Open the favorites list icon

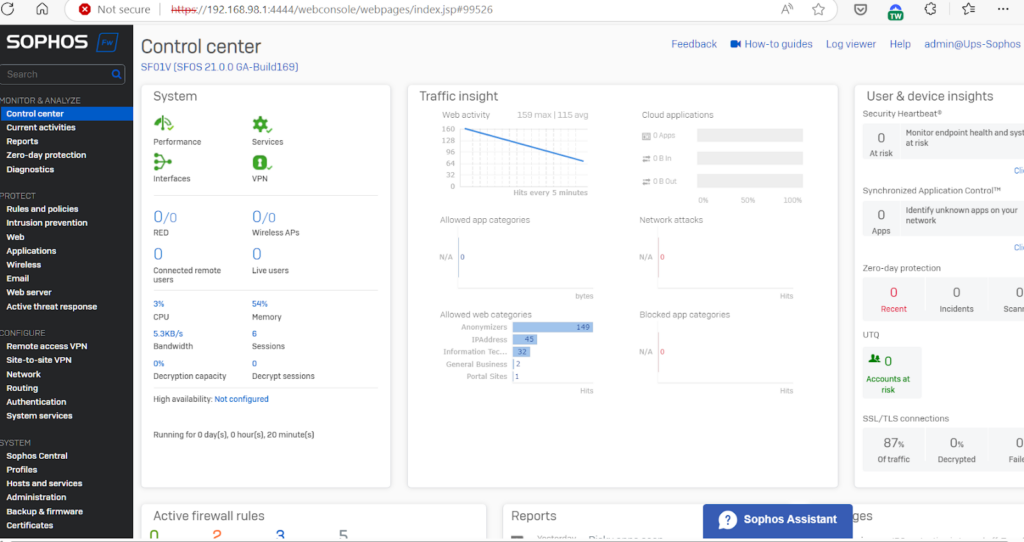click(x=968, y=9)
